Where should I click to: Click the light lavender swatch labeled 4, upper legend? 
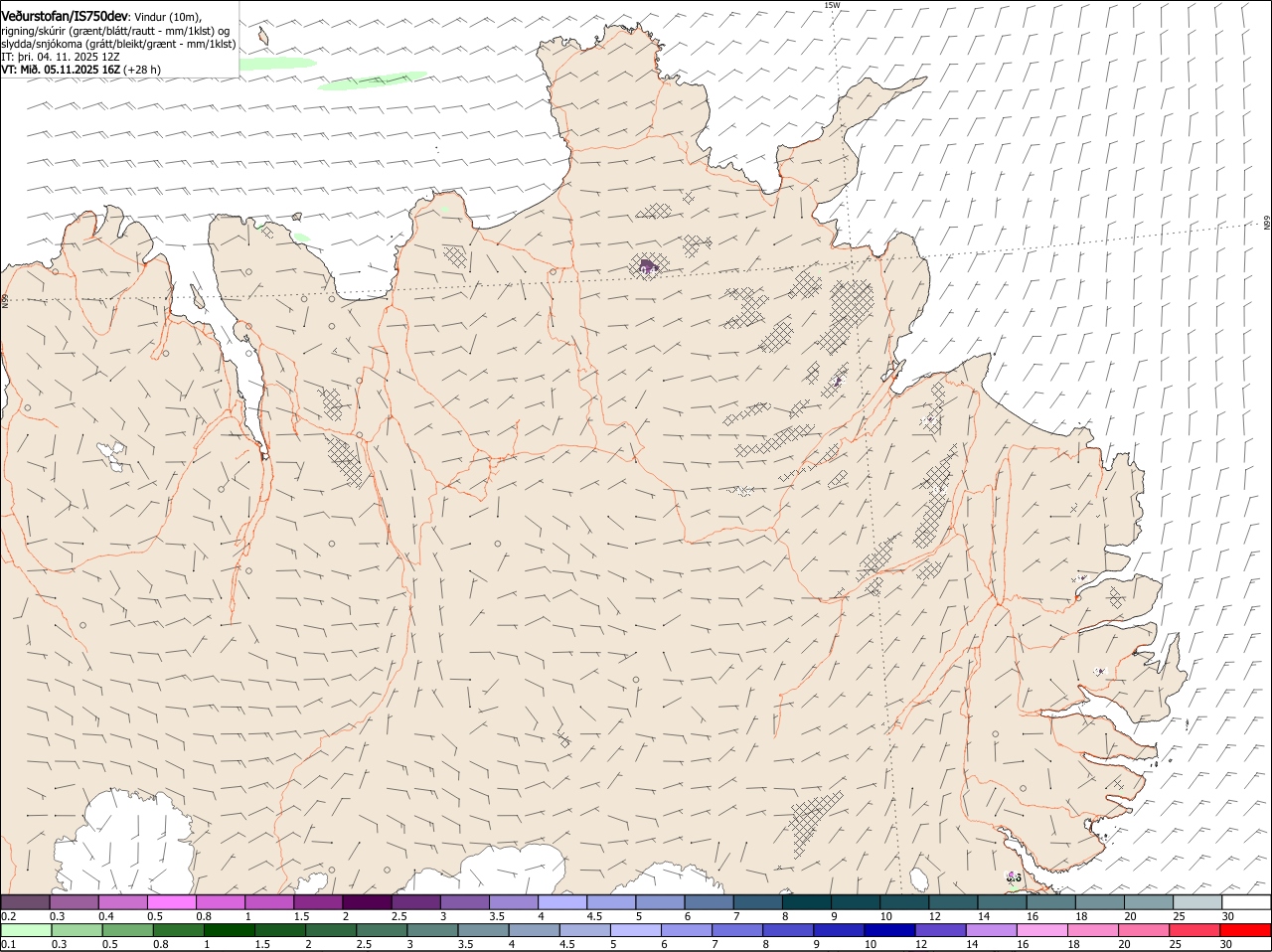(562, 901)
